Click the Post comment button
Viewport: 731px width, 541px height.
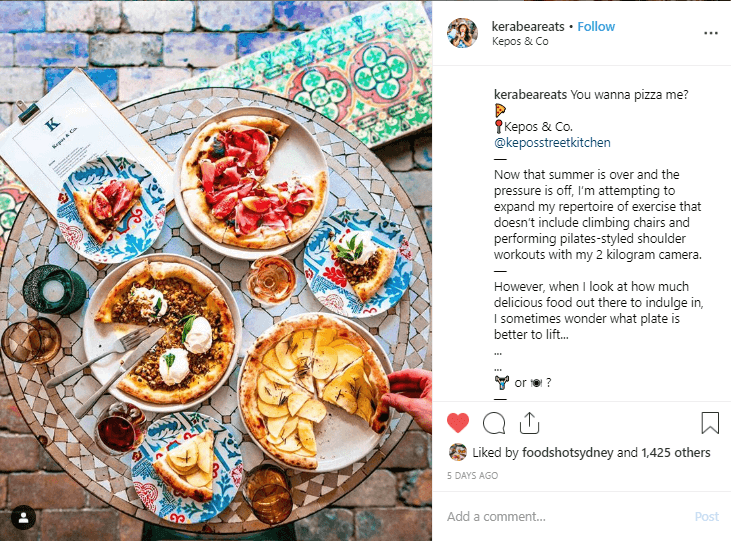(x=707, y=516)
